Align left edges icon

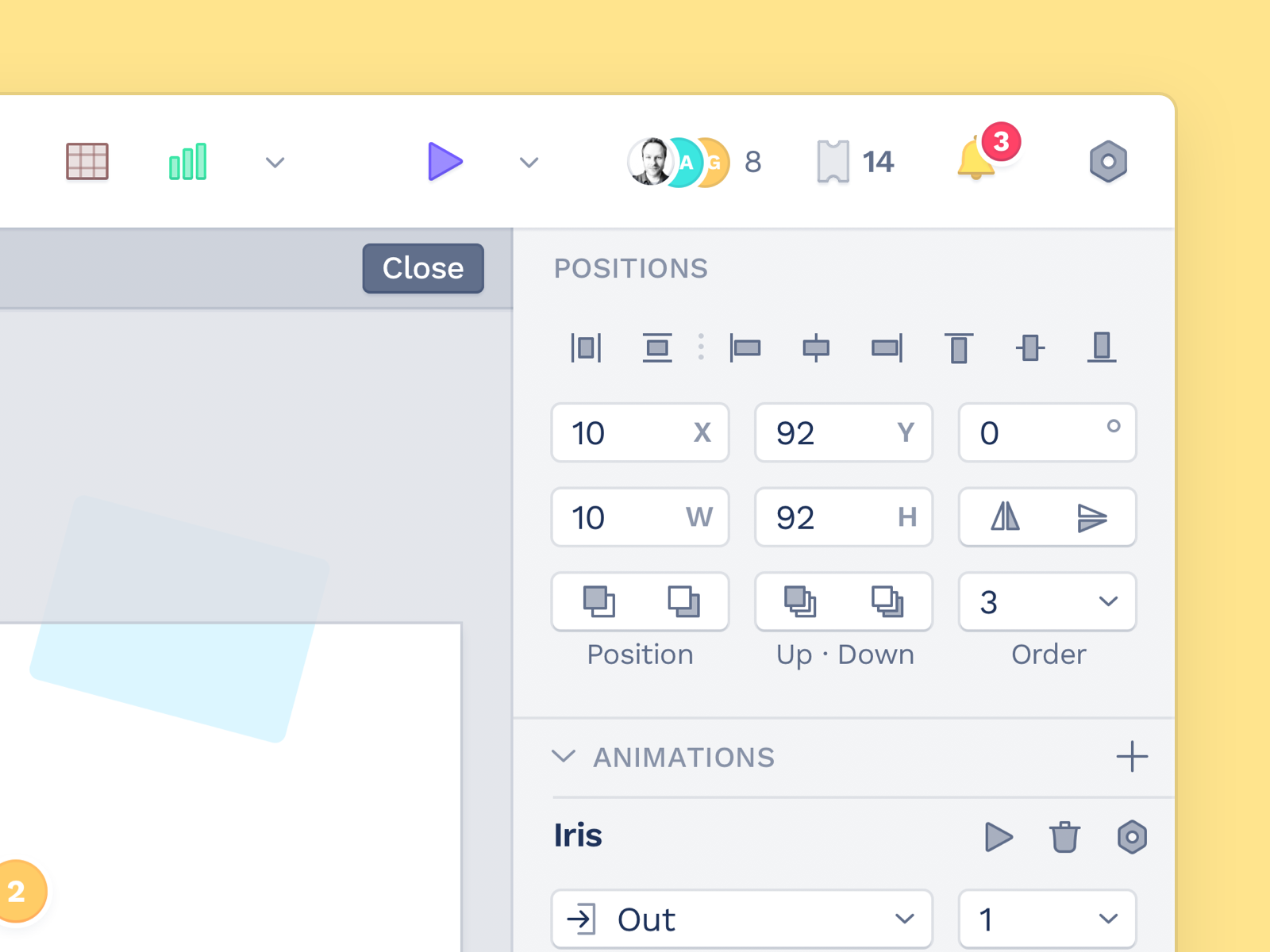coord(745,347)
